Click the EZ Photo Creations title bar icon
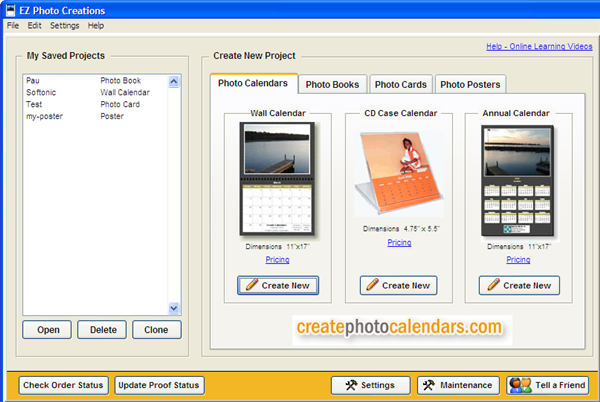Image resolution: width=600 pixels, height=402 pixels. click(x=9, y=9)
